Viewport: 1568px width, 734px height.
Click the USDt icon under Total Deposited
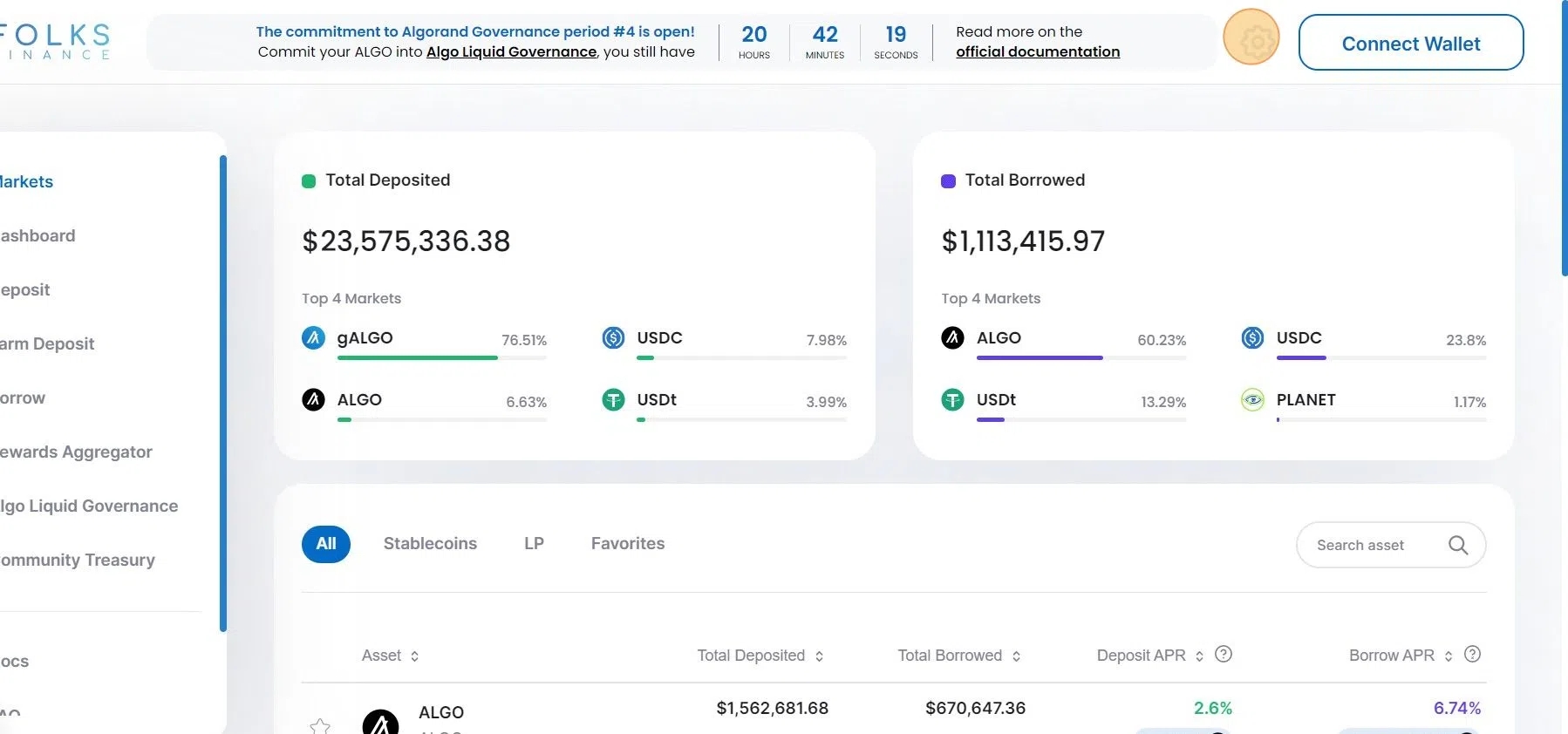click(x=613, y=400)
